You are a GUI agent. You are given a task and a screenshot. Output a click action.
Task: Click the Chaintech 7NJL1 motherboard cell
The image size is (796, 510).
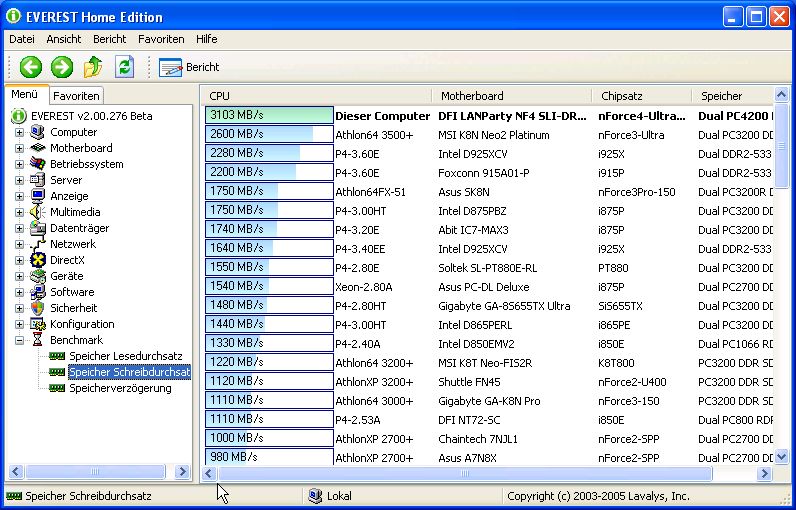[478, 439]
